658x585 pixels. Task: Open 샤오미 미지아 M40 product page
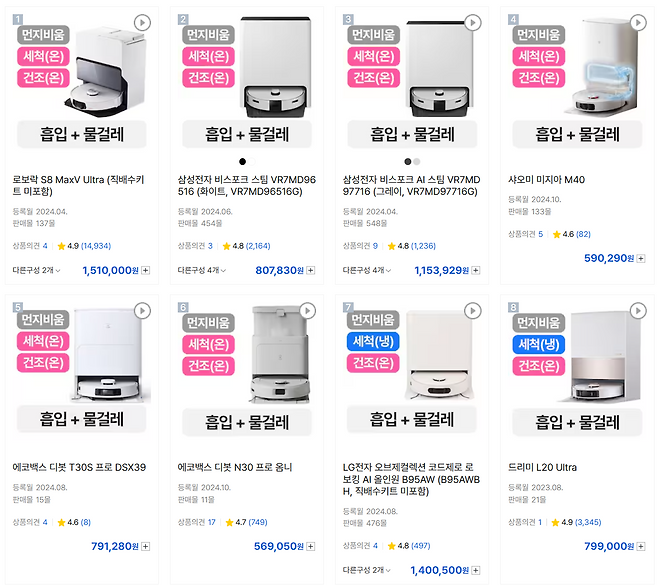(x=547, y=180)
